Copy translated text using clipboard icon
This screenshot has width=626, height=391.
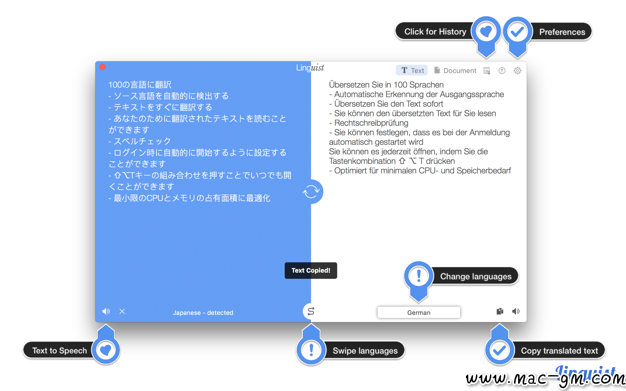click(x=500, y=311)
